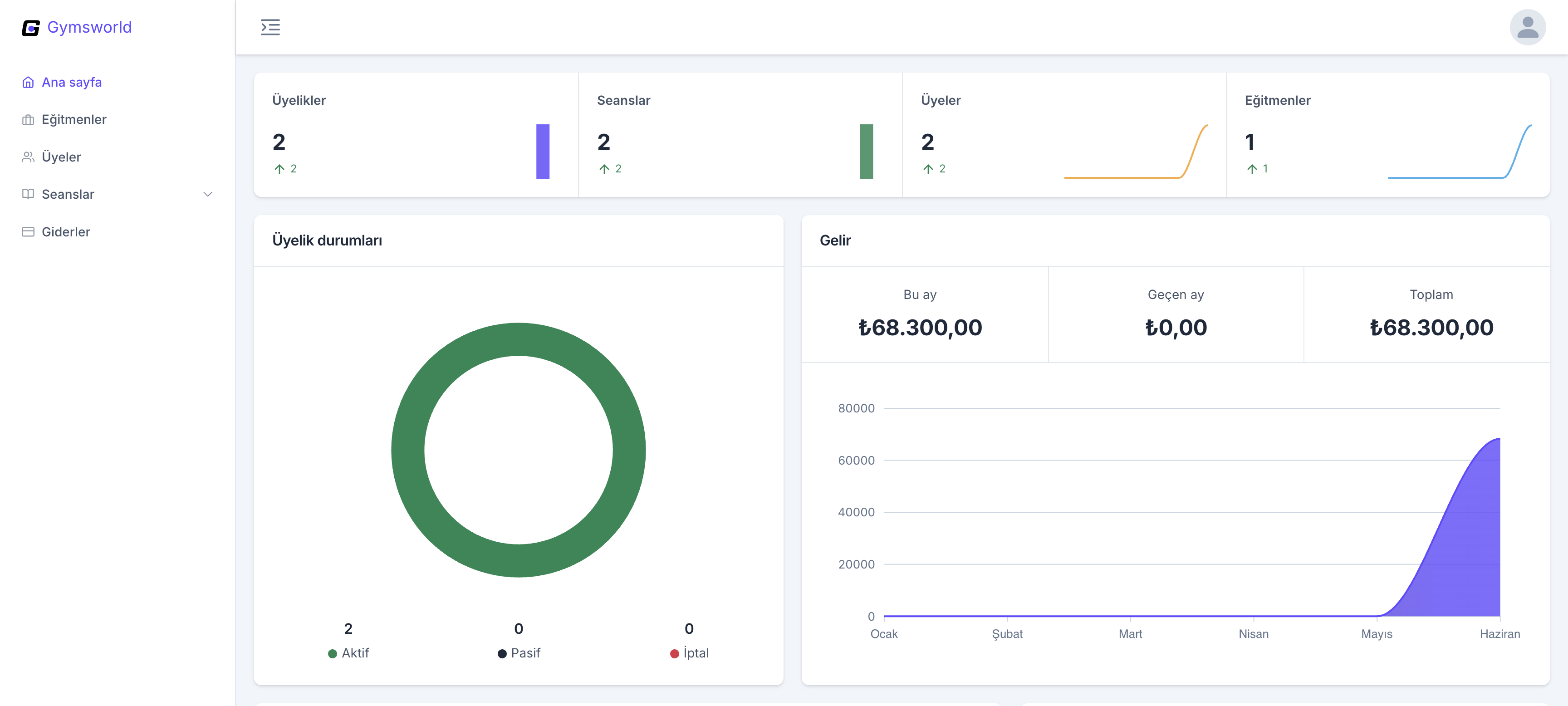This screenshot has height=706, width=1568.
Task: Open the Giderler menu item
Action: 66,232
